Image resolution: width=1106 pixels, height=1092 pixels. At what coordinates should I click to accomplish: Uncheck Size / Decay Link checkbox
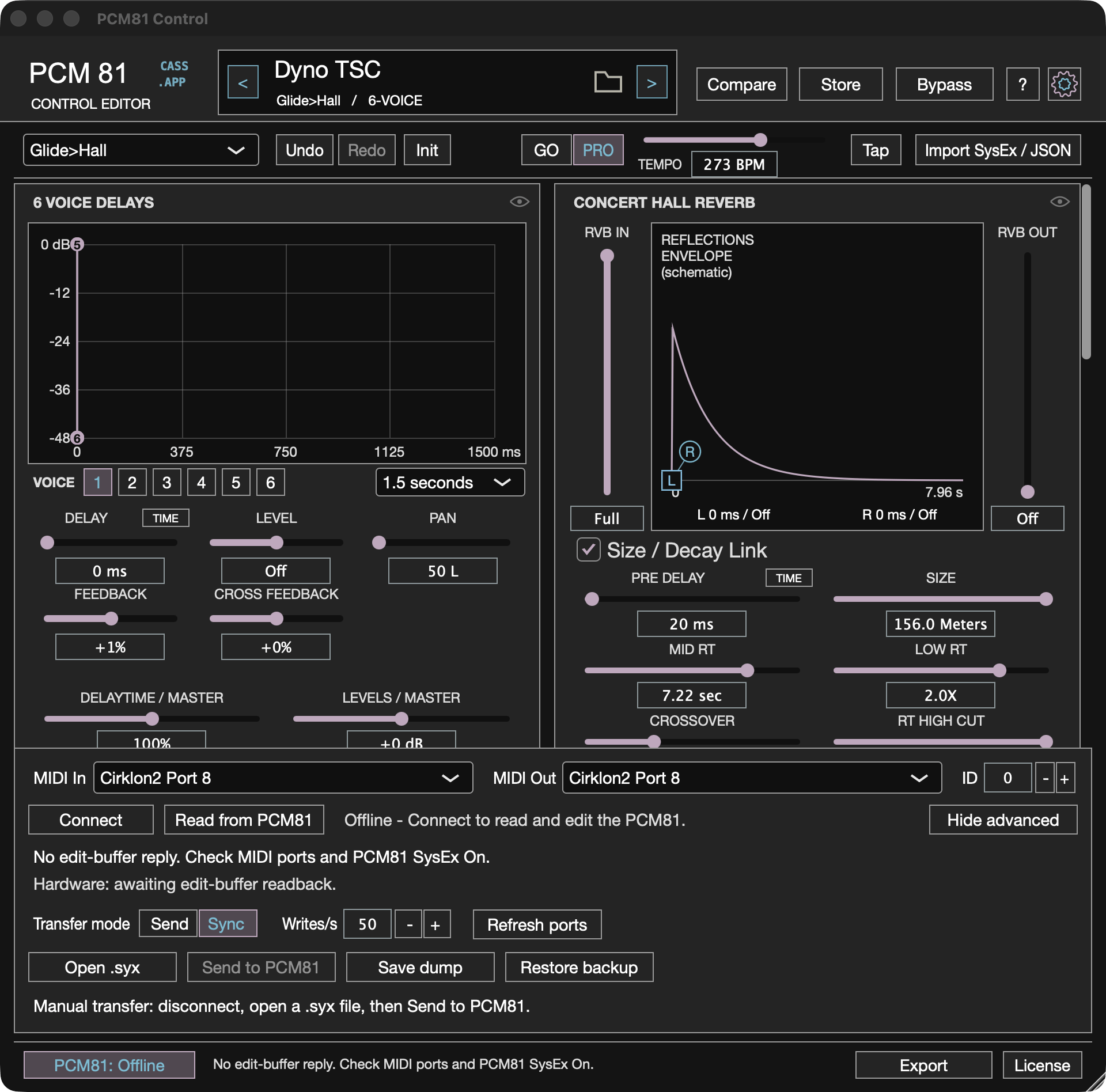point(589,550)
